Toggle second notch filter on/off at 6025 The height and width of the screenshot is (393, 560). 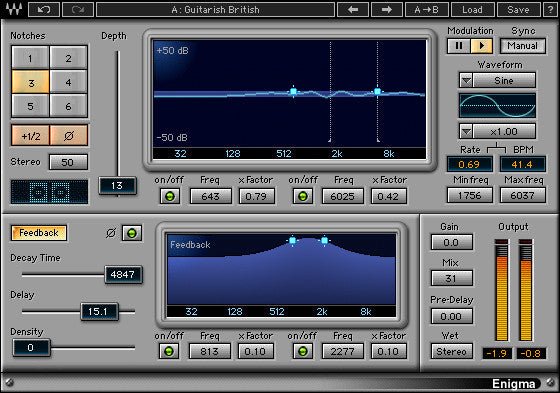point(302,196)
